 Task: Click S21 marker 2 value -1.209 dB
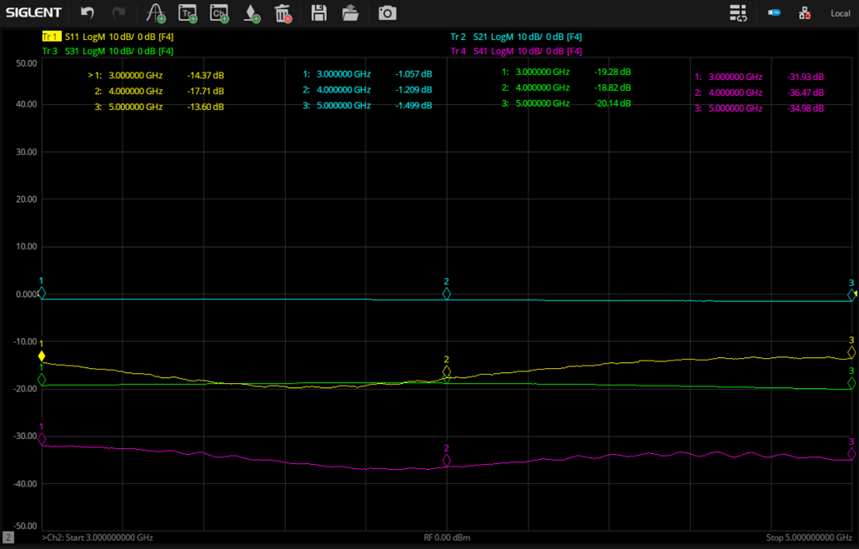(x=414, y=89)
